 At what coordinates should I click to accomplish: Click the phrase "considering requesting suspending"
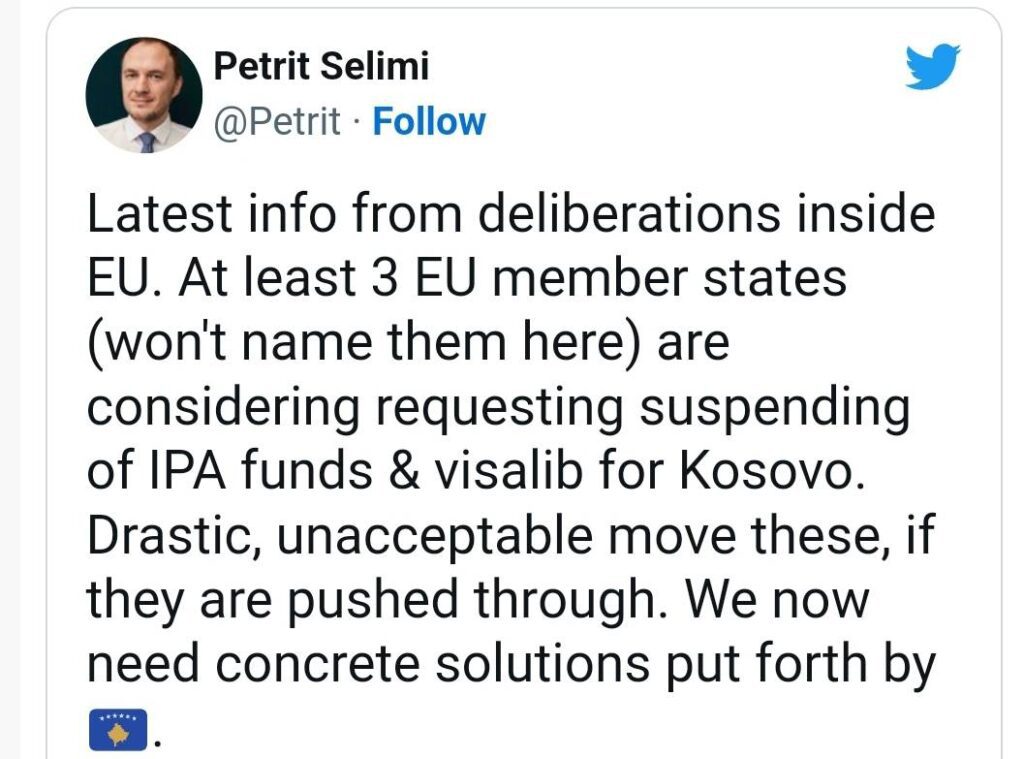(x=498, y=409)
